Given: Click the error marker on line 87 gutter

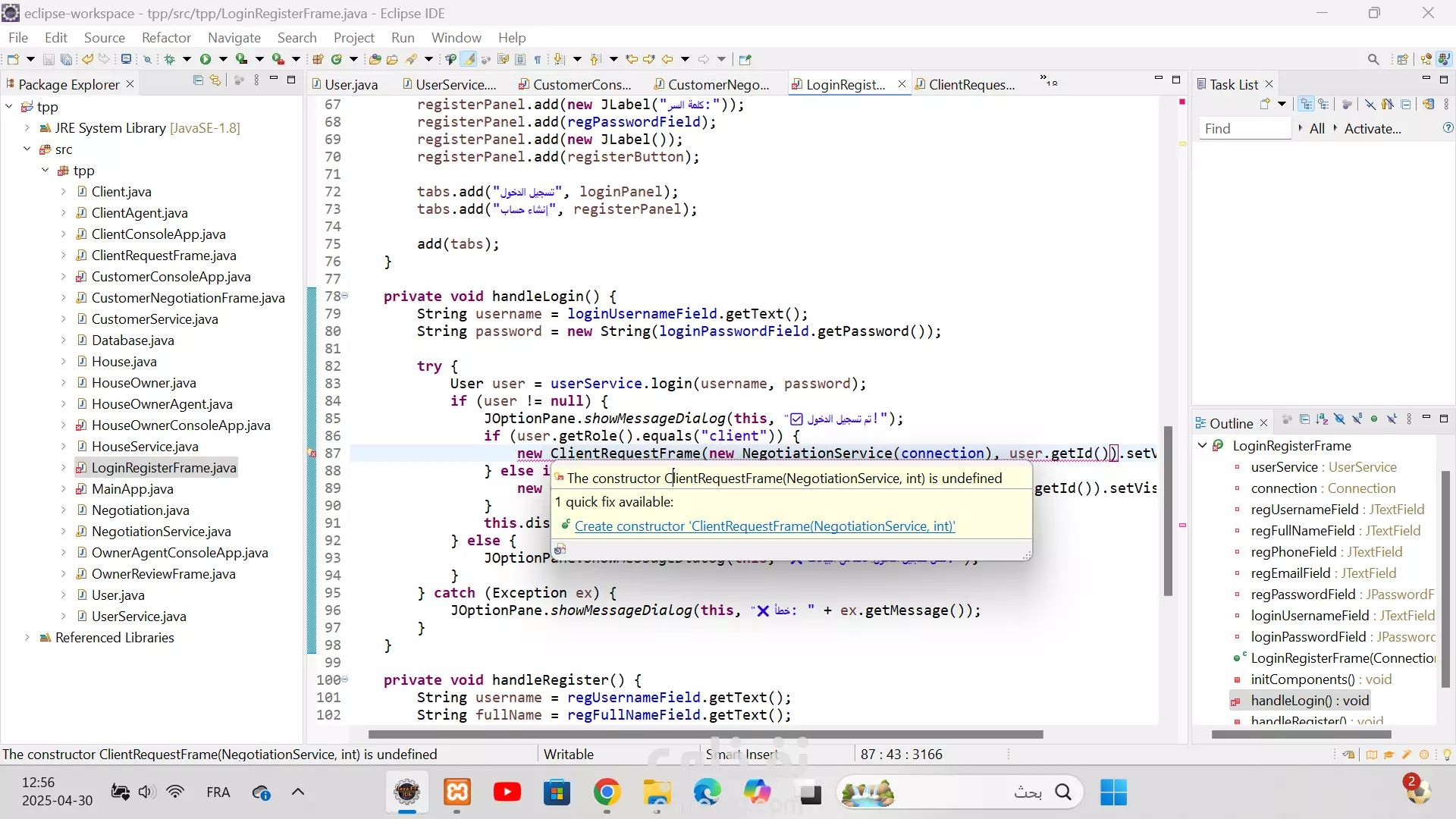Looking at the screenshot, I should (x=311, y=453).
